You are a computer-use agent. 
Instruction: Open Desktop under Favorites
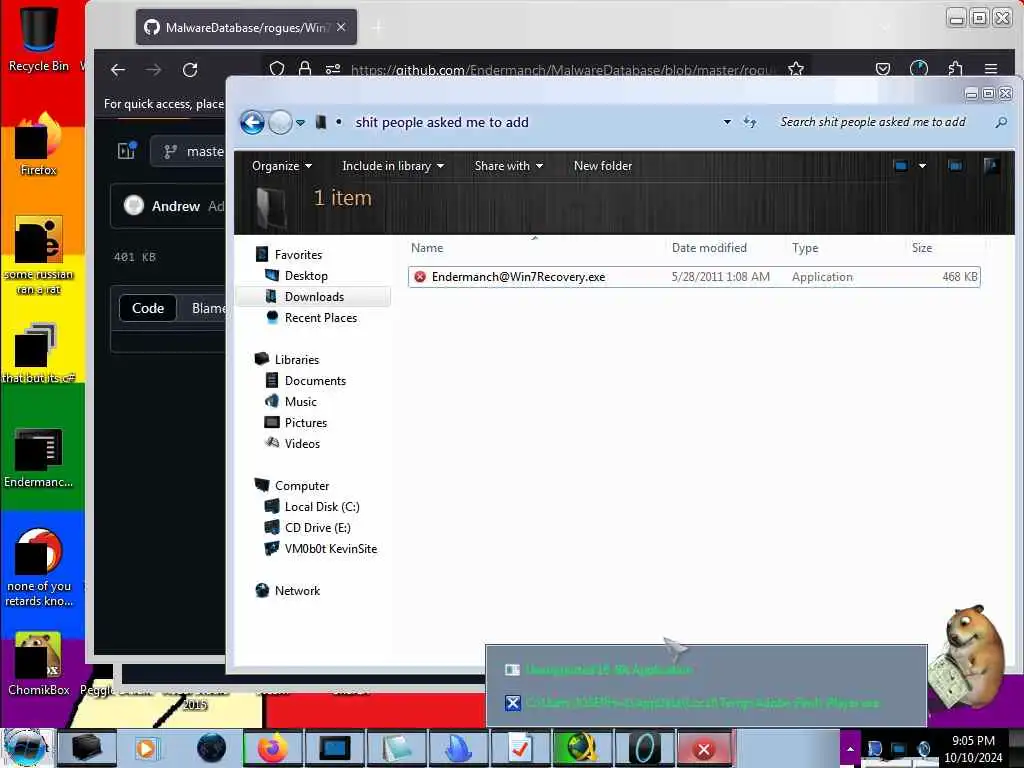pos(306,276)
